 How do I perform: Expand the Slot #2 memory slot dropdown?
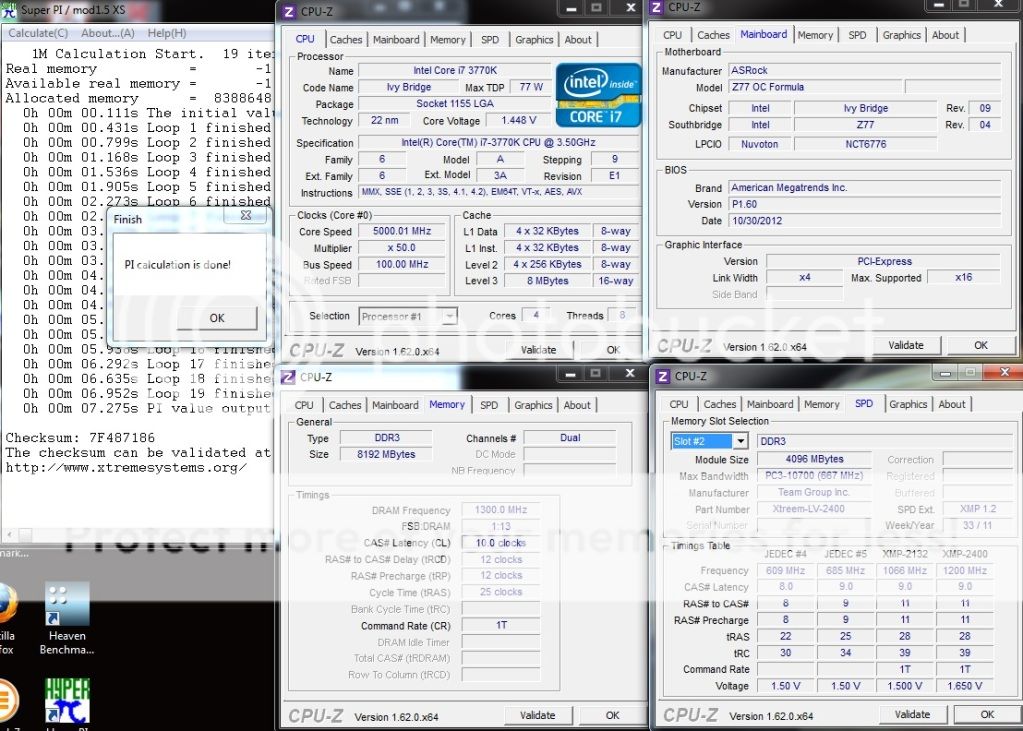coord(739,441)
